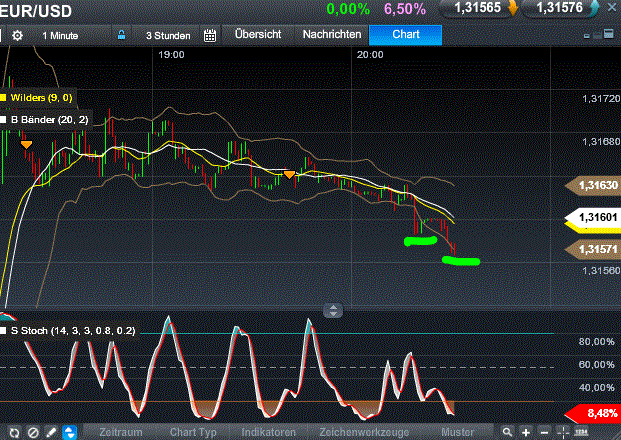Switch to the Übersicht tab
This screenshot has height=440, width=621.
coord(260,34)
